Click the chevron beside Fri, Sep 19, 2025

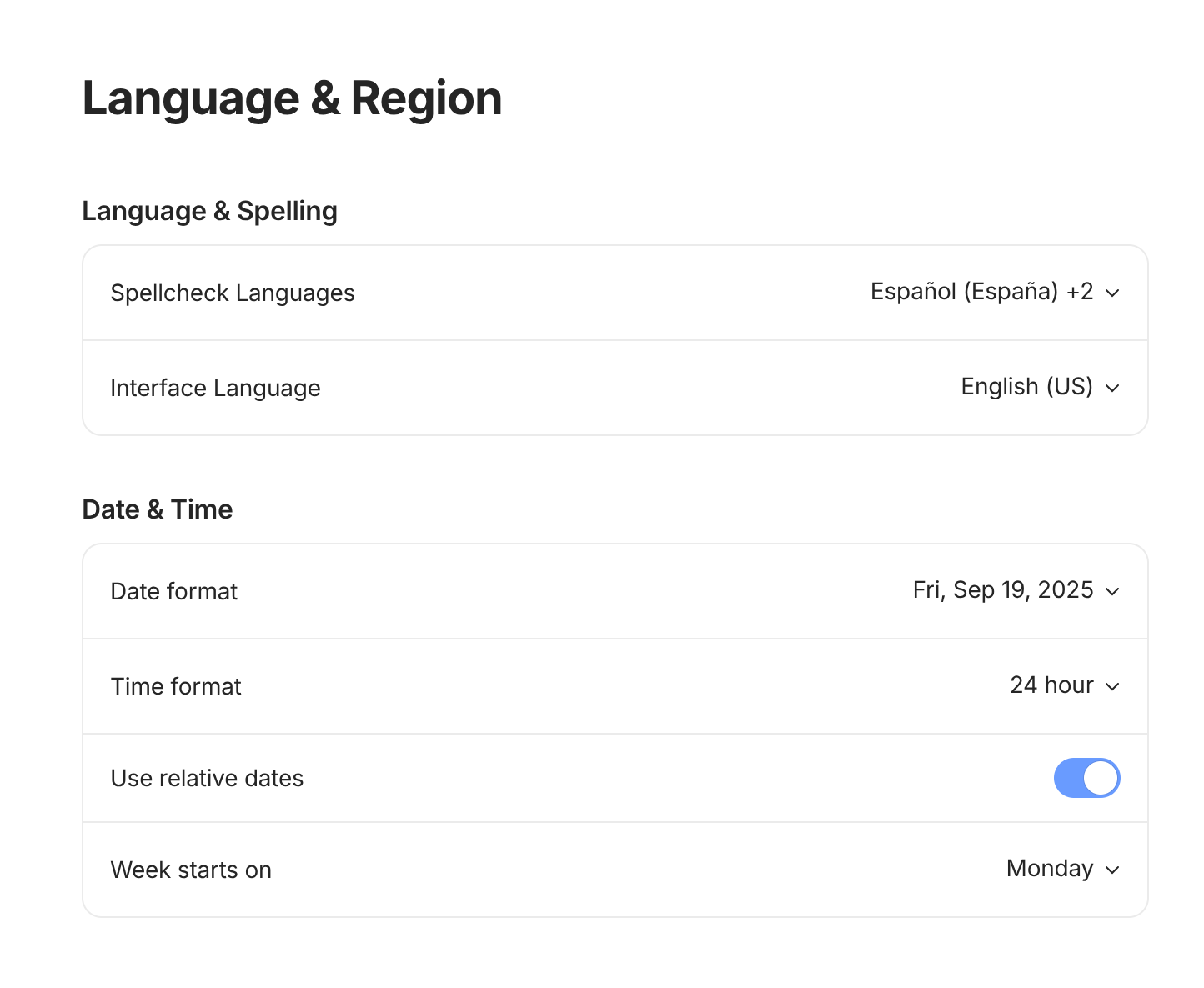[x=1112, y=592]
